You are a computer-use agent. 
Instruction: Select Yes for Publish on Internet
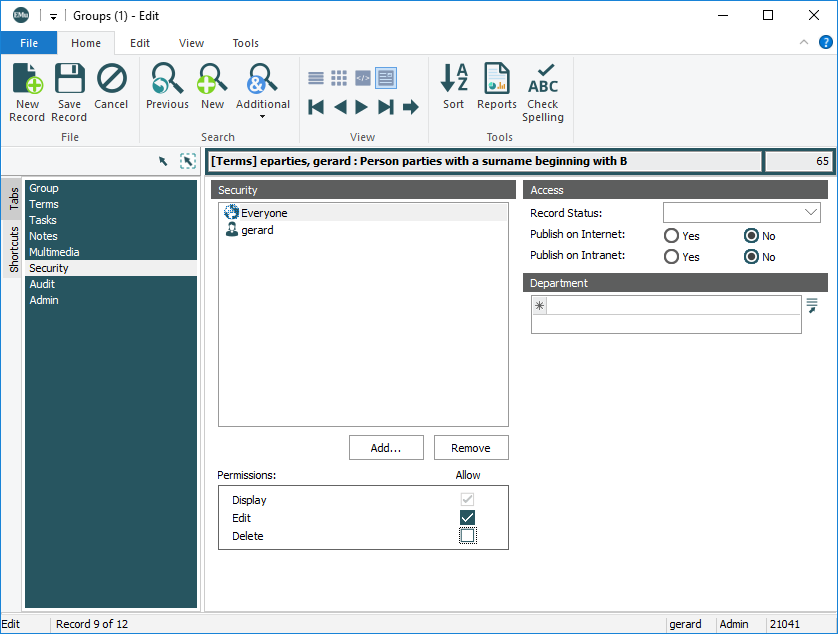pos(673,236)
